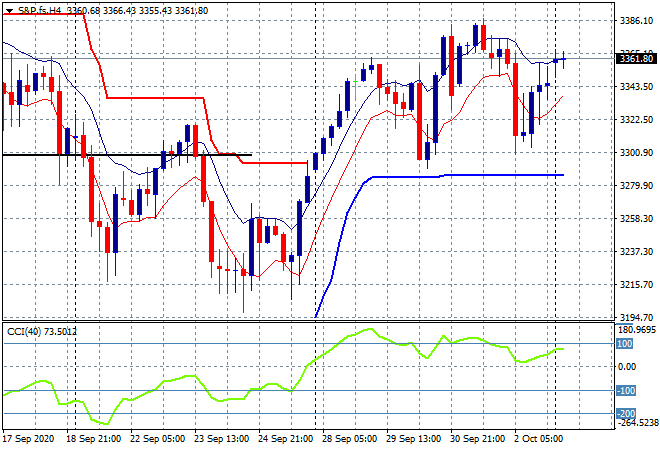The height and width of the screenshot is (450, 660).
Task: Click the 180.9695 CCI scale maximum
Action: (637, 330)
